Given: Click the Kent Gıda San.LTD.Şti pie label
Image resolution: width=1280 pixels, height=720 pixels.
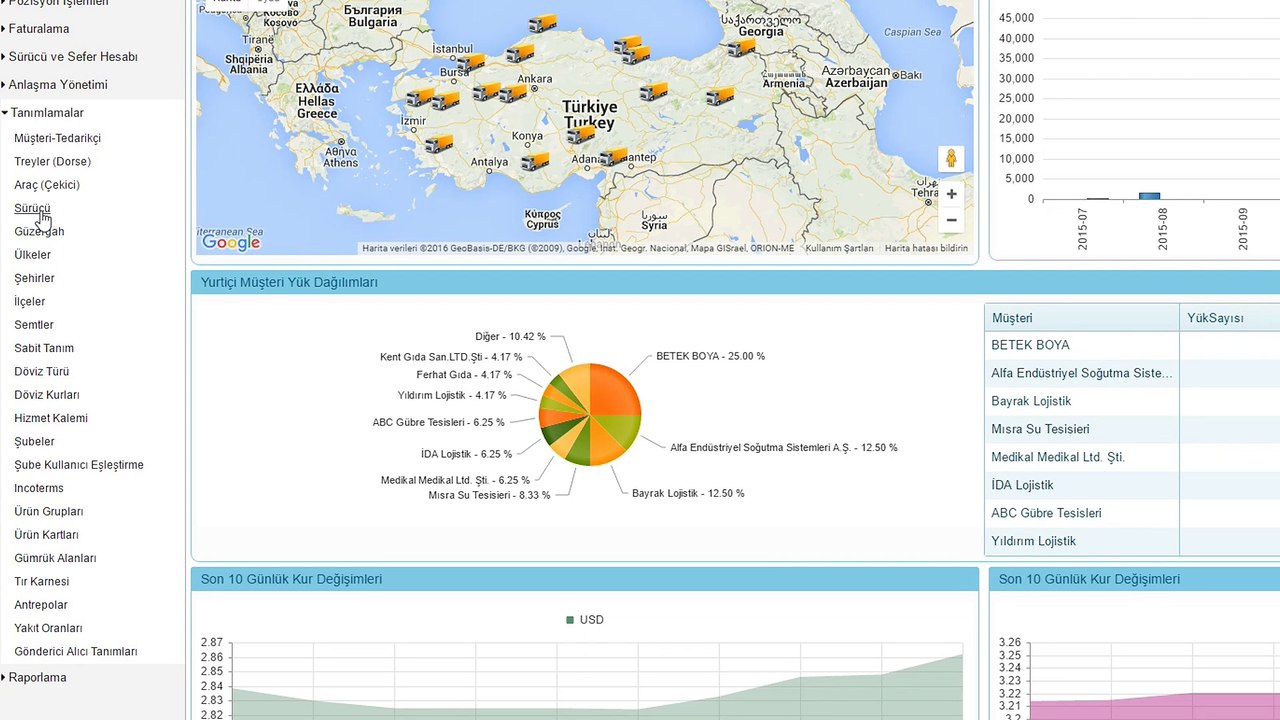Looking at the screenshot, I should point(451,357).
